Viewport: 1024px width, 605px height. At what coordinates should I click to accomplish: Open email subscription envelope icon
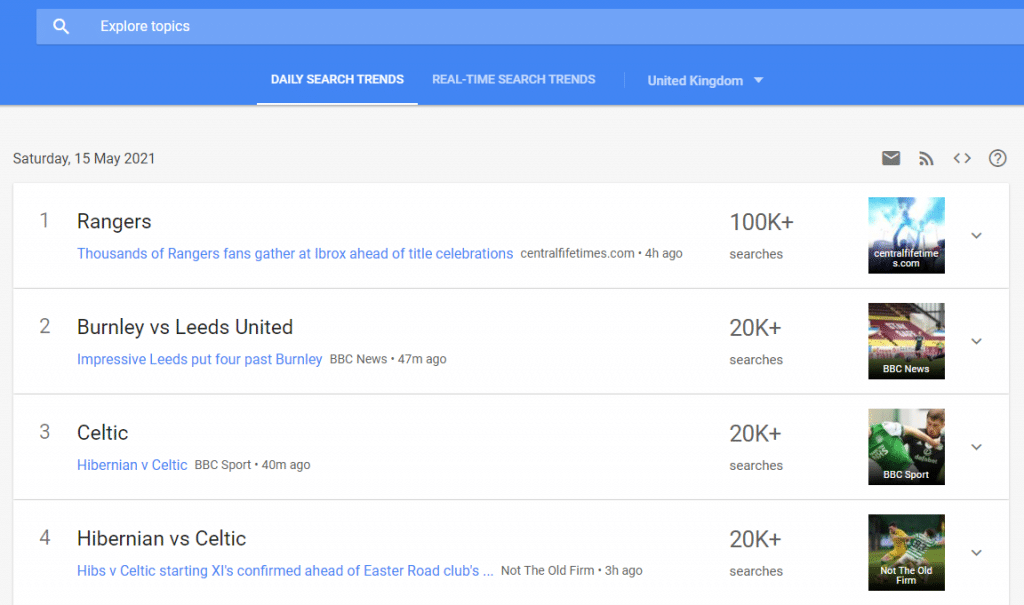tap(891, 158)
